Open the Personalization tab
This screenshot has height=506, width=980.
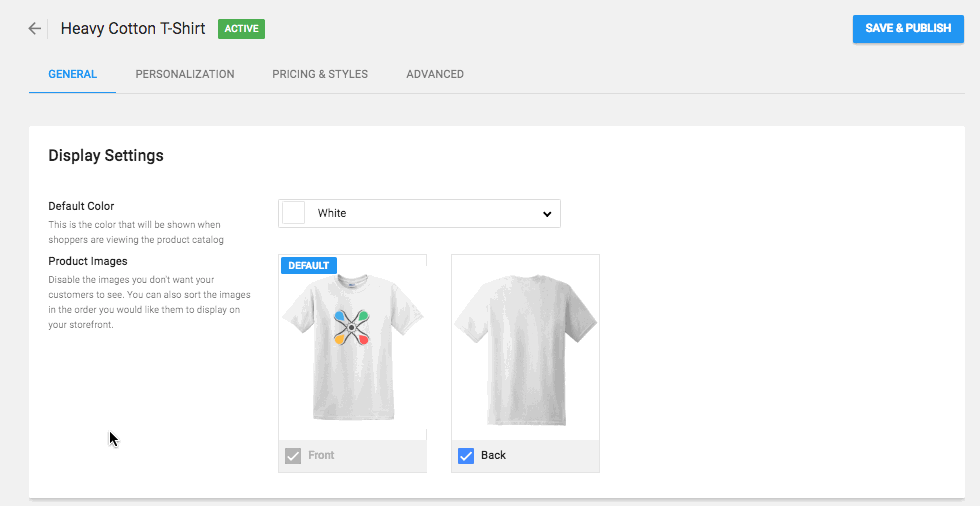(185, 74)
